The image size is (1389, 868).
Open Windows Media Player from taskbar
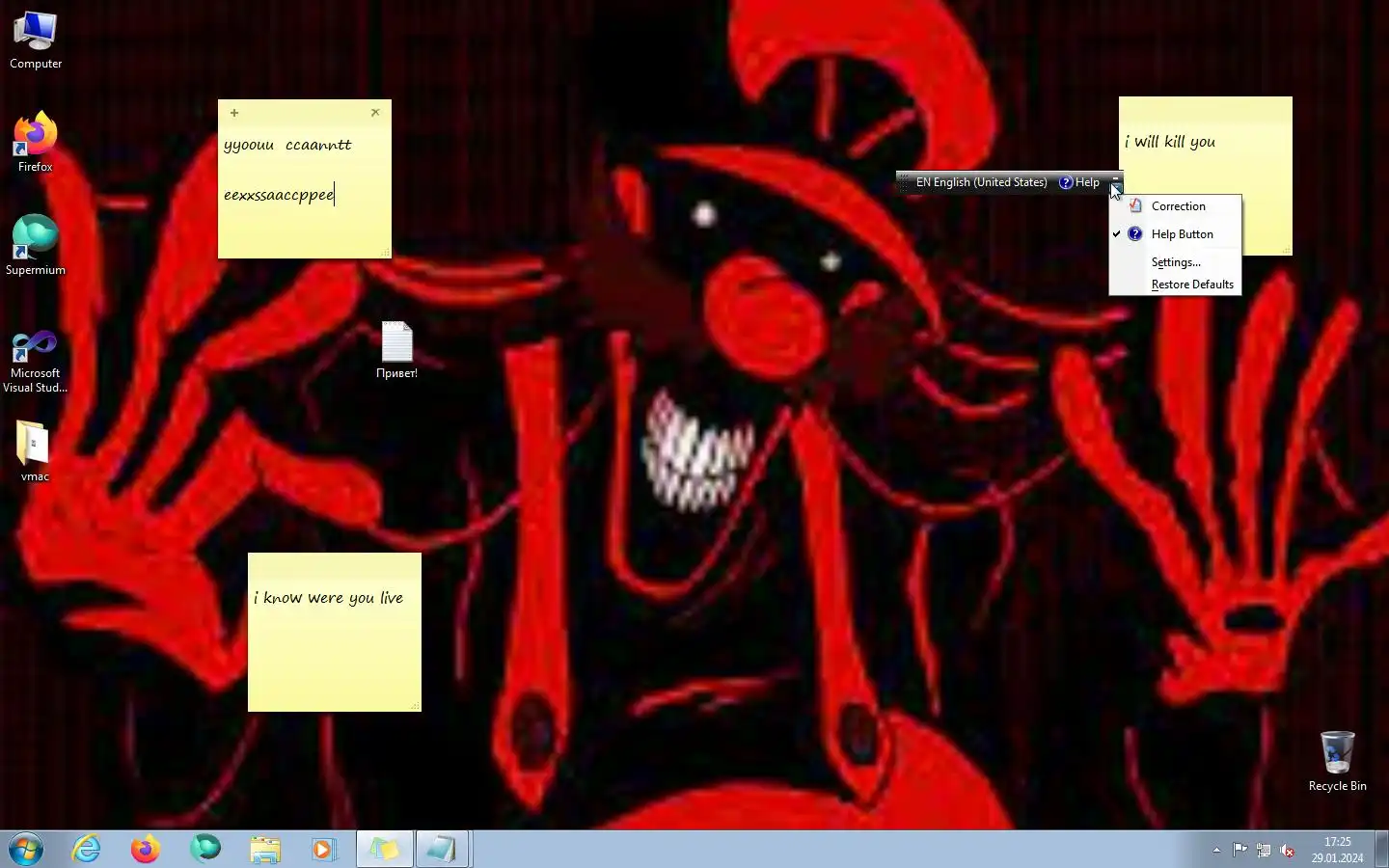324,849
